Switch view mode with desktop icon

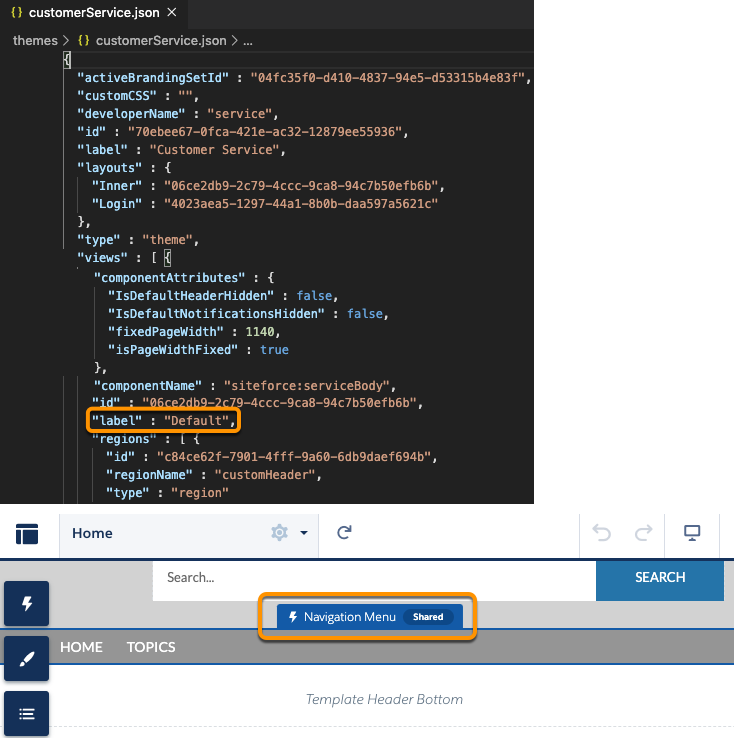point(691,533)
